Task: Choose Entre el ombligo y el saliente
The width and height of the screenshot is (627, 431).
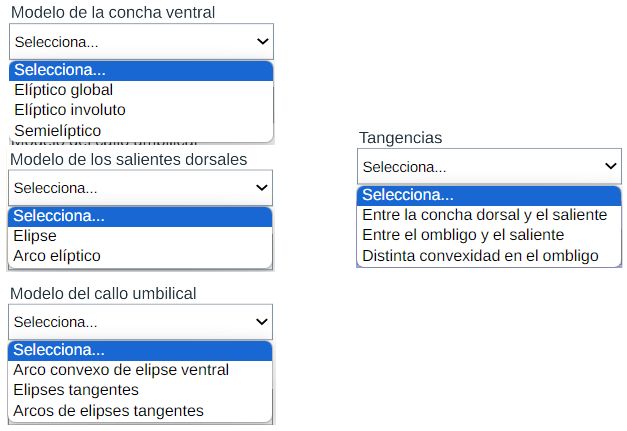Action: (x=463, y=235)
